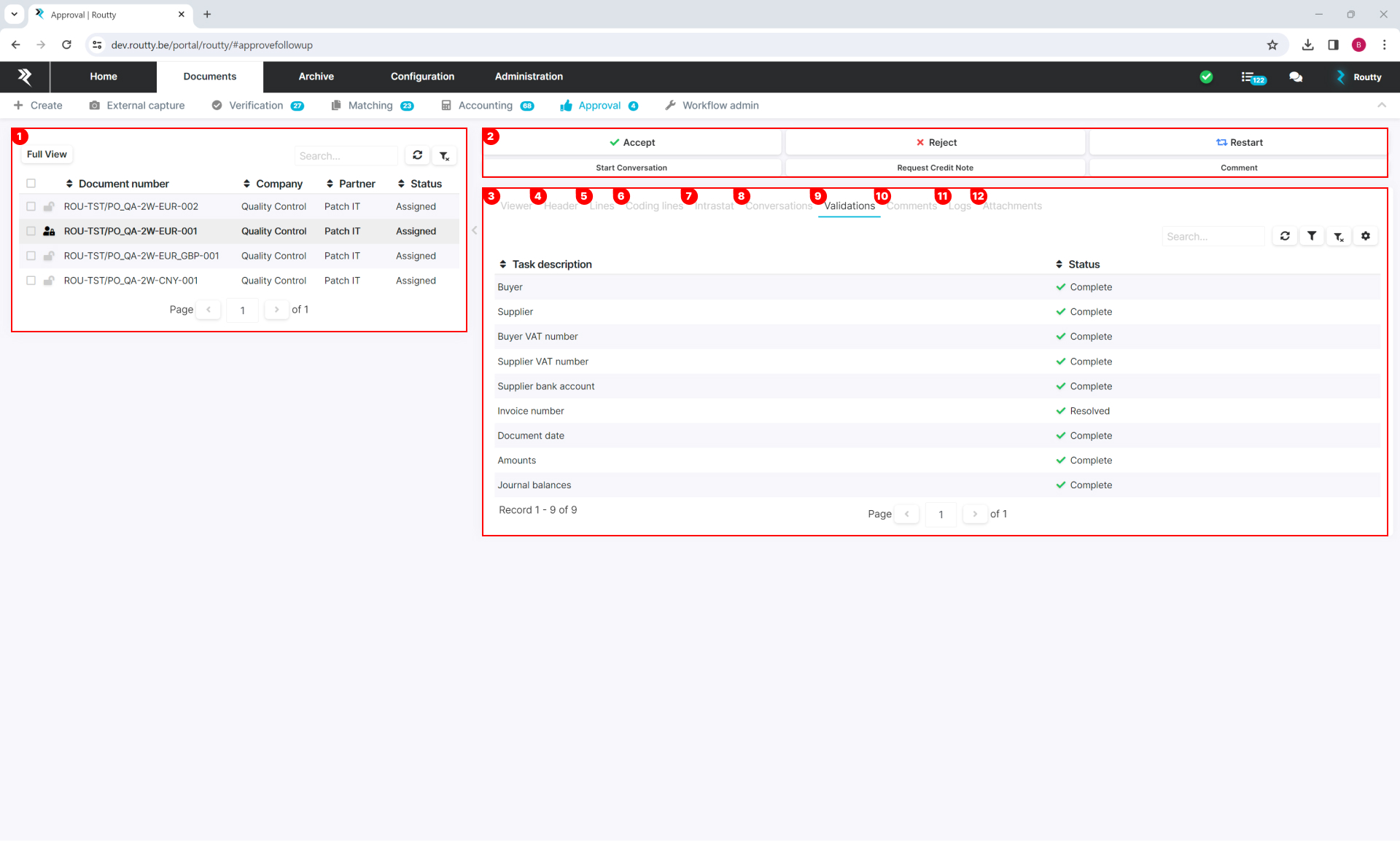The height and width of the screenshot is (841, 1400).
Task: Refresh the validations table
Action: (x=1285, y=236)
